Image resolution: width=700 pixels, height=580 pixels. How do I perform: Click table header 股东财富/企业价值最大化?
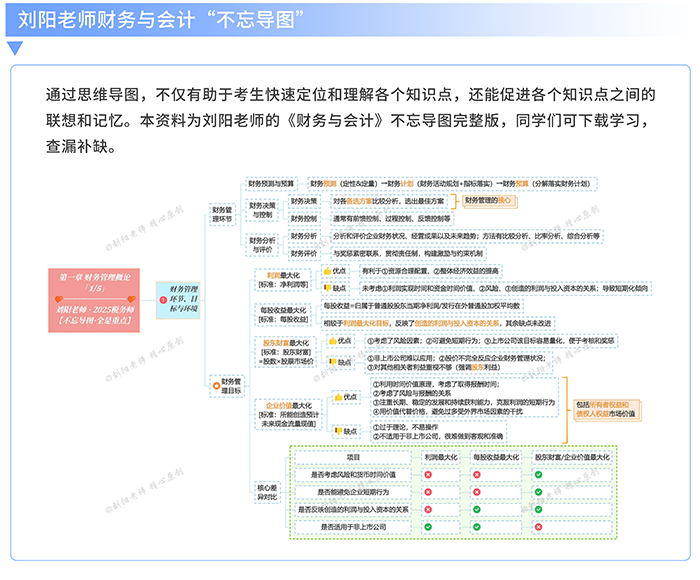(572, 457)
